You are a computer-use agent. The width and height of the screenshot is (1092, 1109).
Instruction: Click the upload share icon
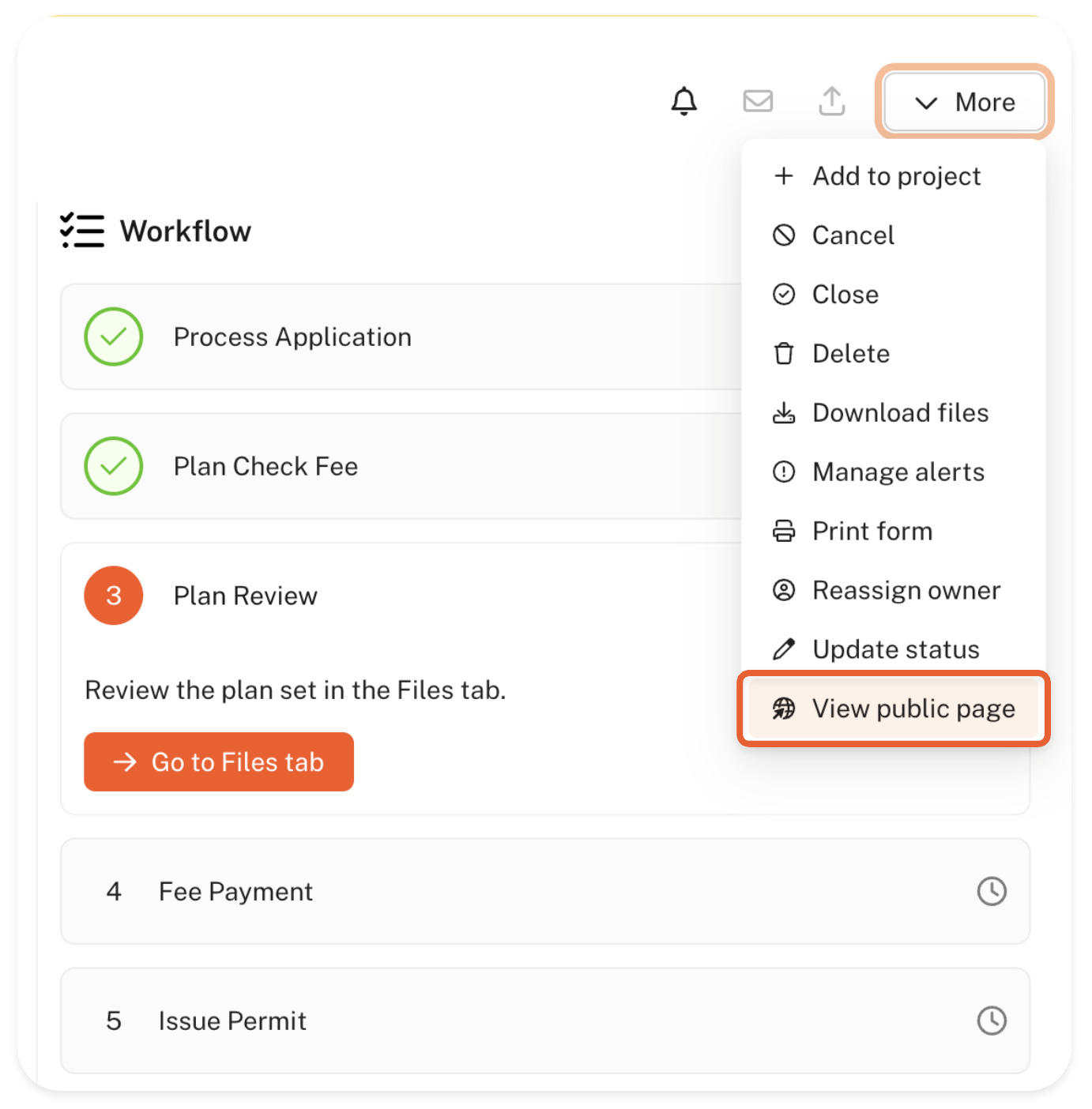(x=831, y=101)
